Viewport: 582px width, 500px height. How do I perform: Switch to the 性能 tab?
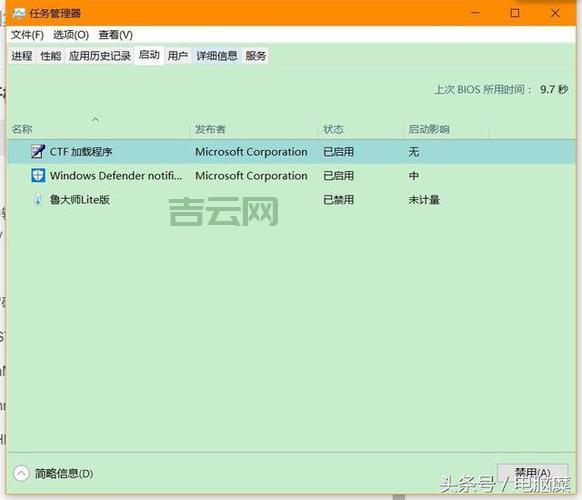[50, 56]
